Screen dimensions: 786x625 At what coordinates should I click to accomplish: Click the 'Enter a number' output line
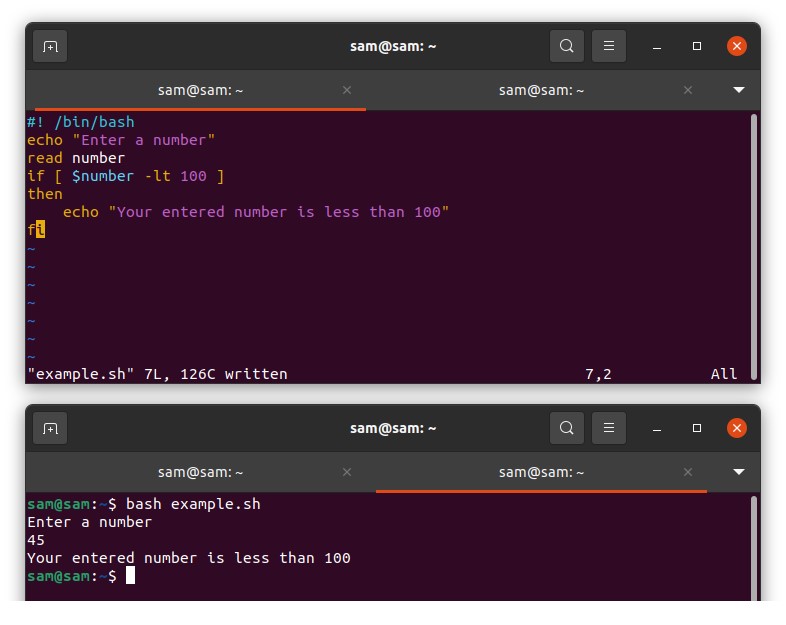tap(89, 522)
